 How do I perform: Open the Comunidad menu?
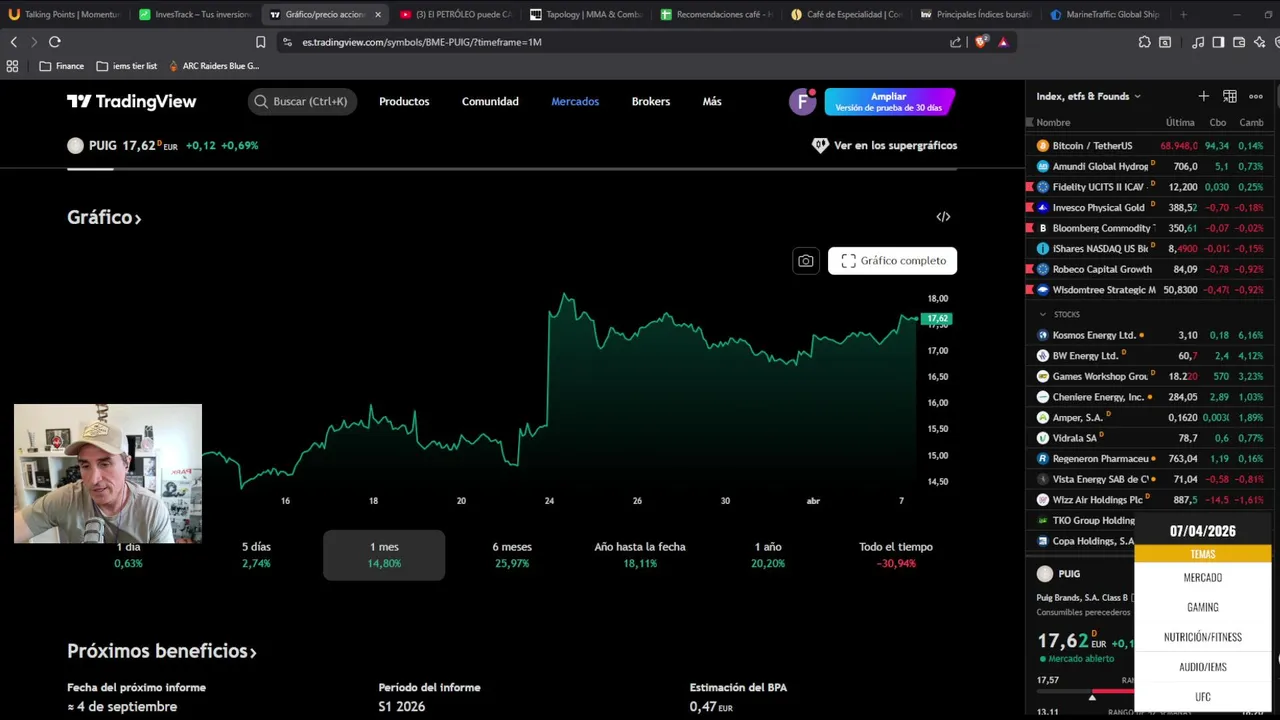tap(490, 101)
